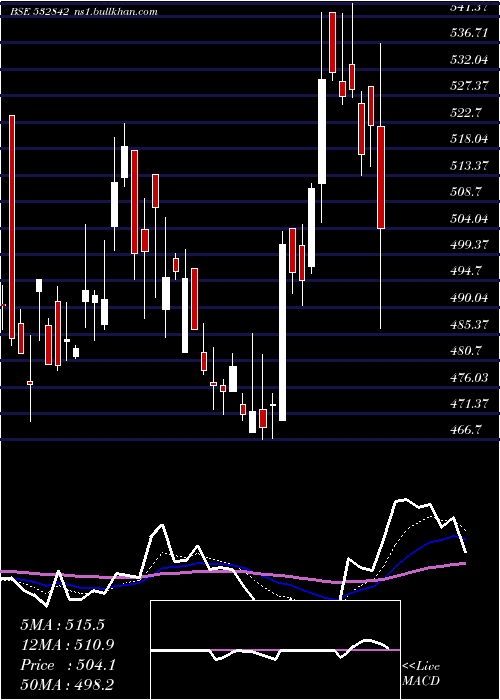Click the last red candlestick body

click(381, 177)
